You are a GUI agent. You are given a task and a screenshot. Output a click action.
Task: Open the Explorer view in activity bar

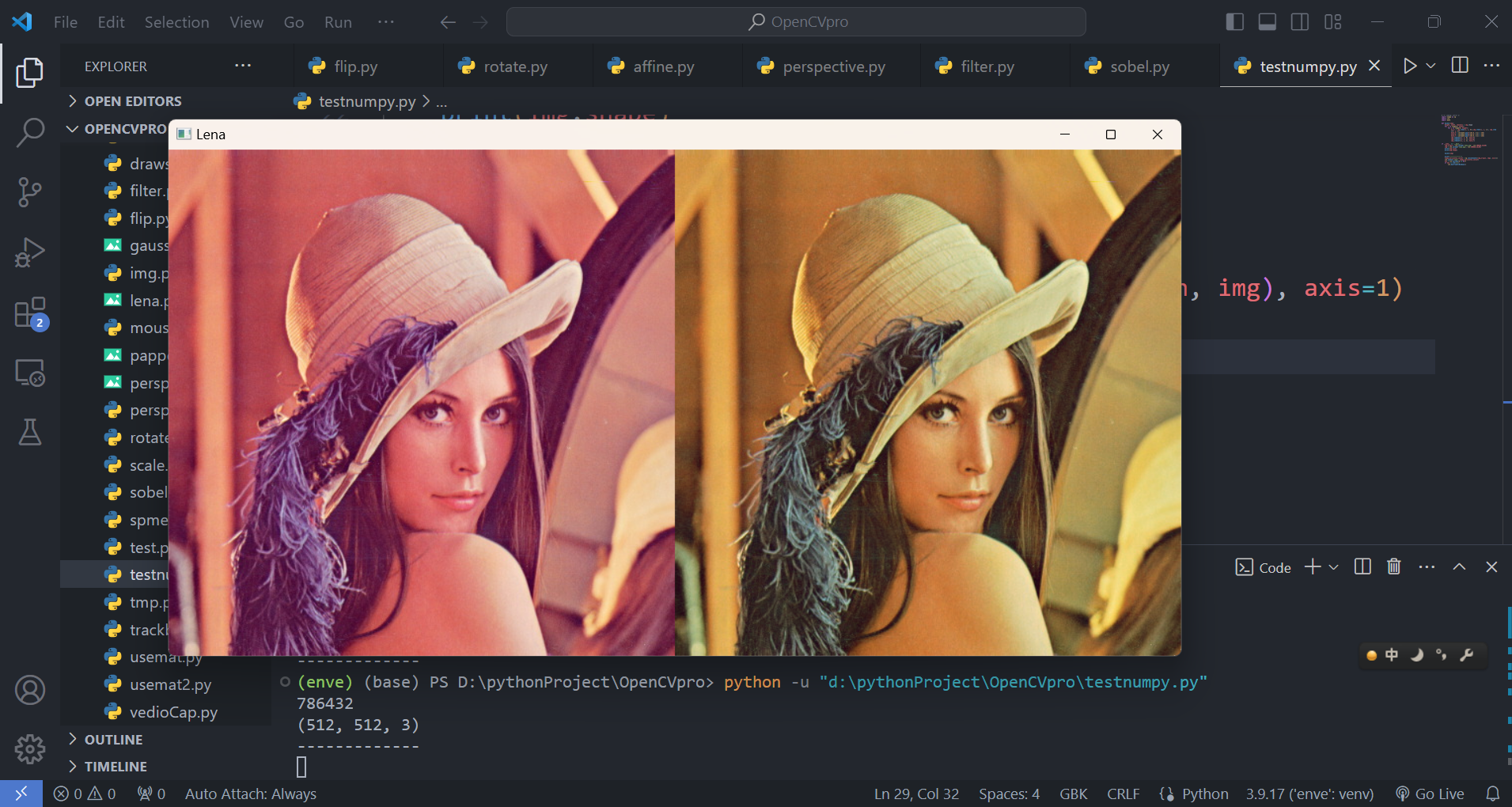click(x=30, y=73)
